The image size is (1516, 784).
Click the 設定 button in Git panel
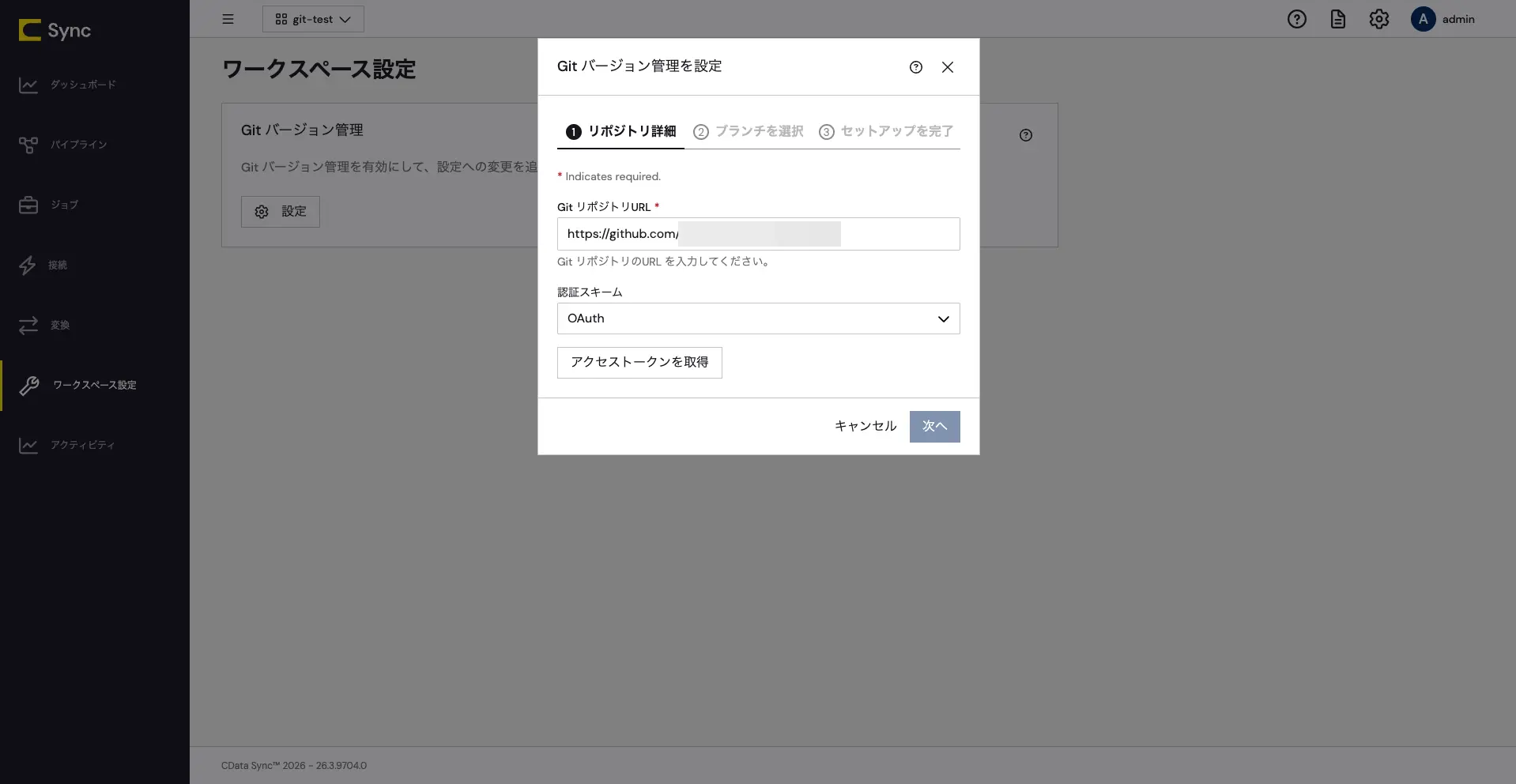pos(281,212)
